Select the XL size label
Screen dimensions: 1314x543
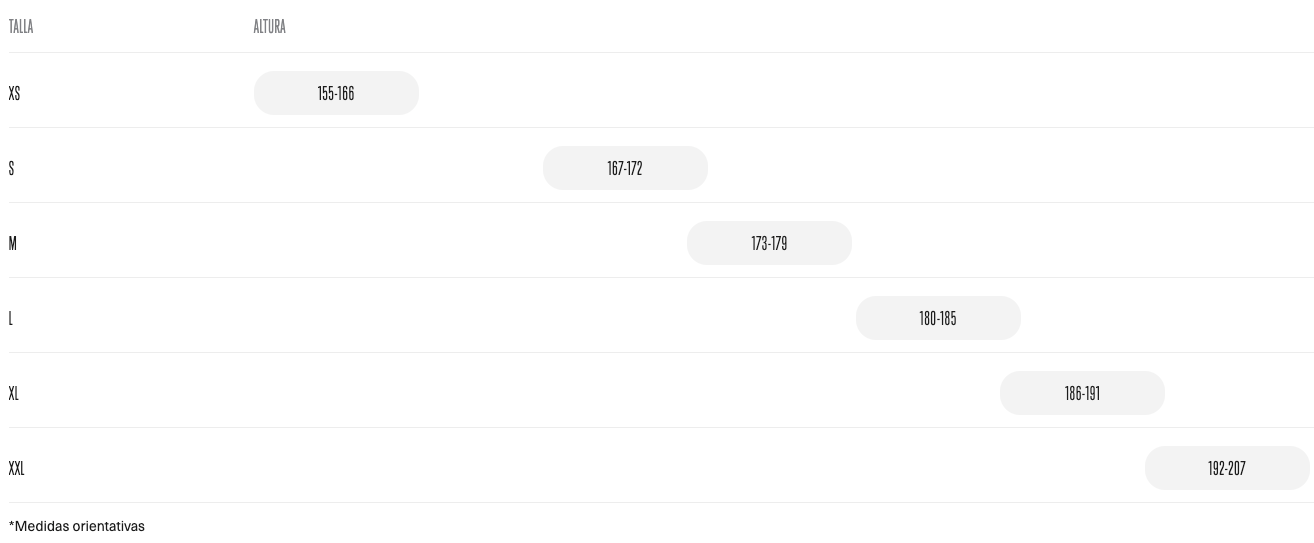click(x=14, y=393)
